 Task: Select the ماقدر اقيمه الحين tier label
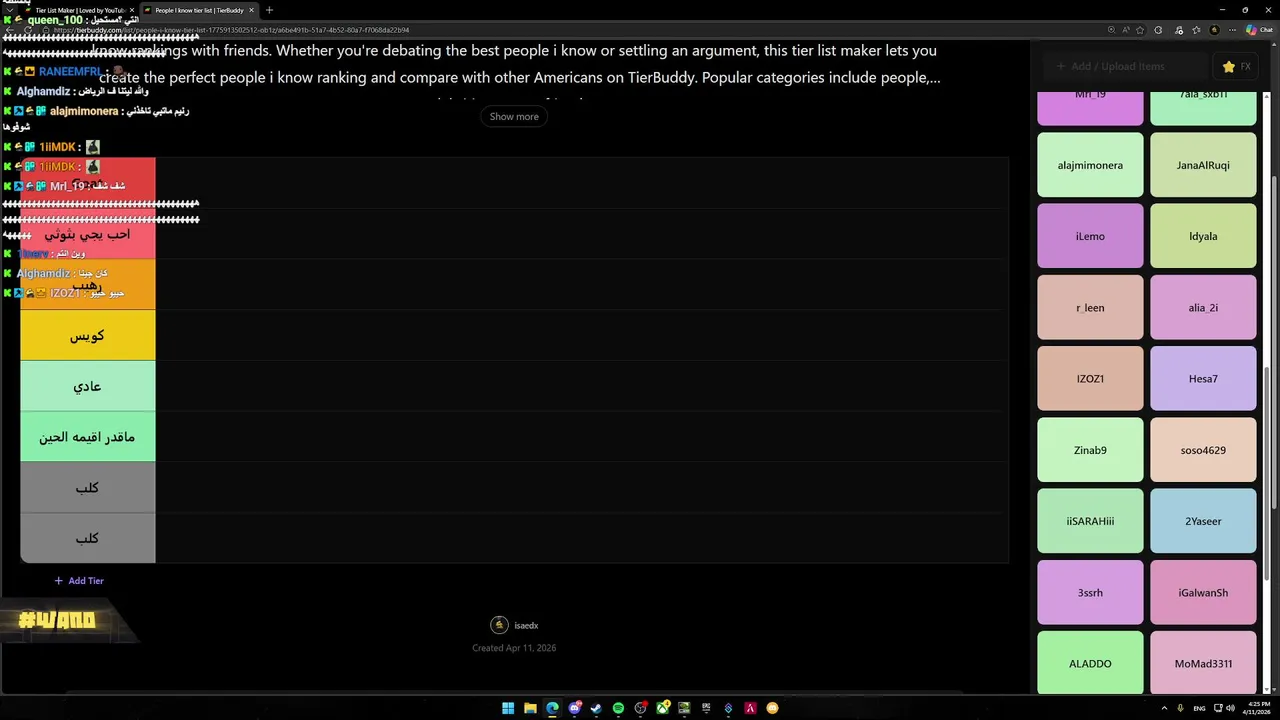88,437
